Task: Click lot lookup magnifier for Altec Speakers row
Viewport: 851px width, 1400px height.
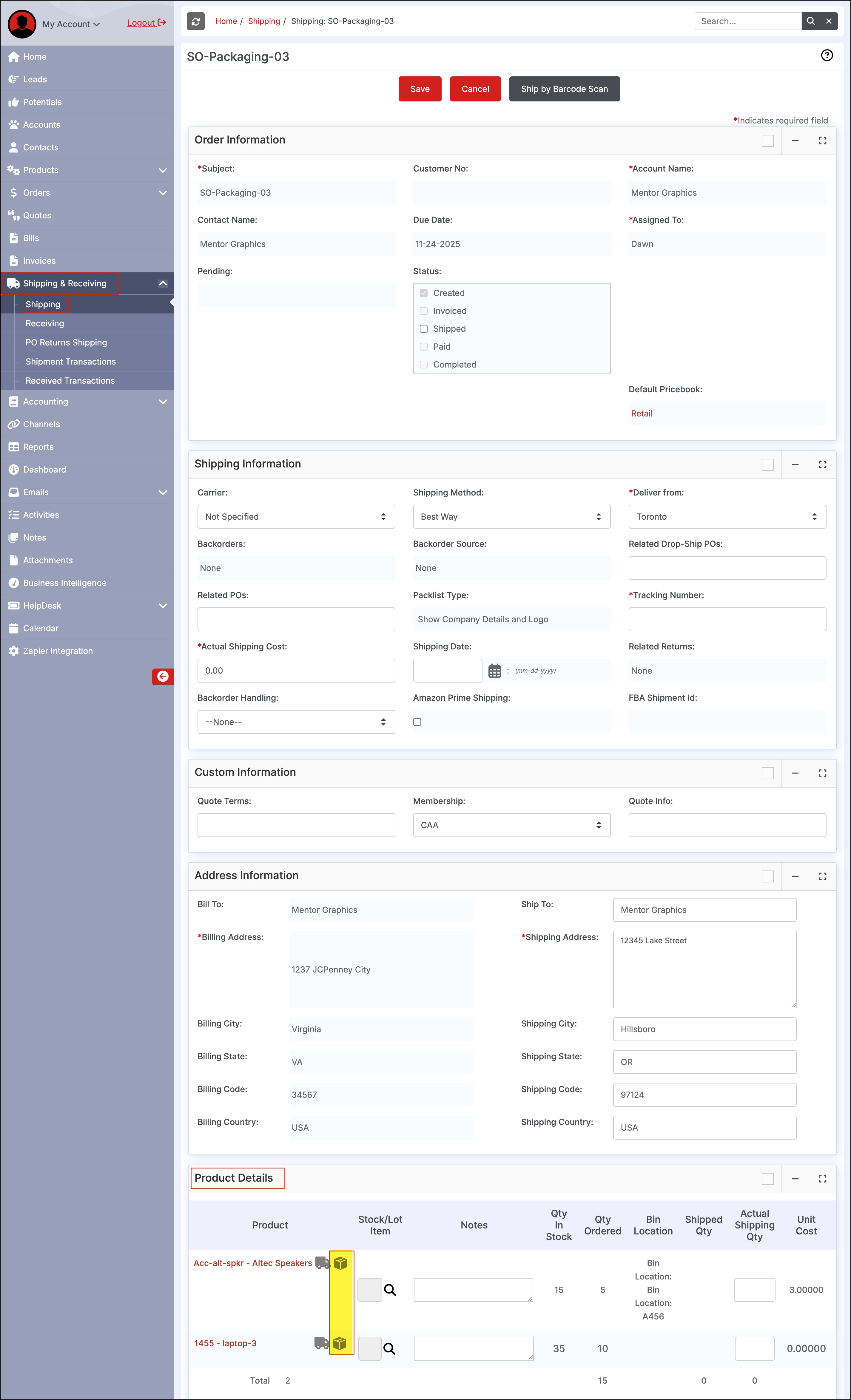Action: tap(390, 1290)
